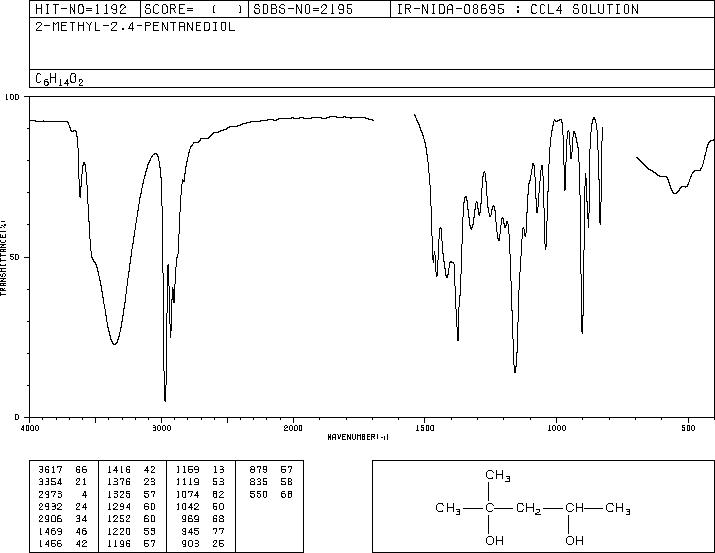Click the OH group below the quaternary carbon

click(x=494, y=540)
